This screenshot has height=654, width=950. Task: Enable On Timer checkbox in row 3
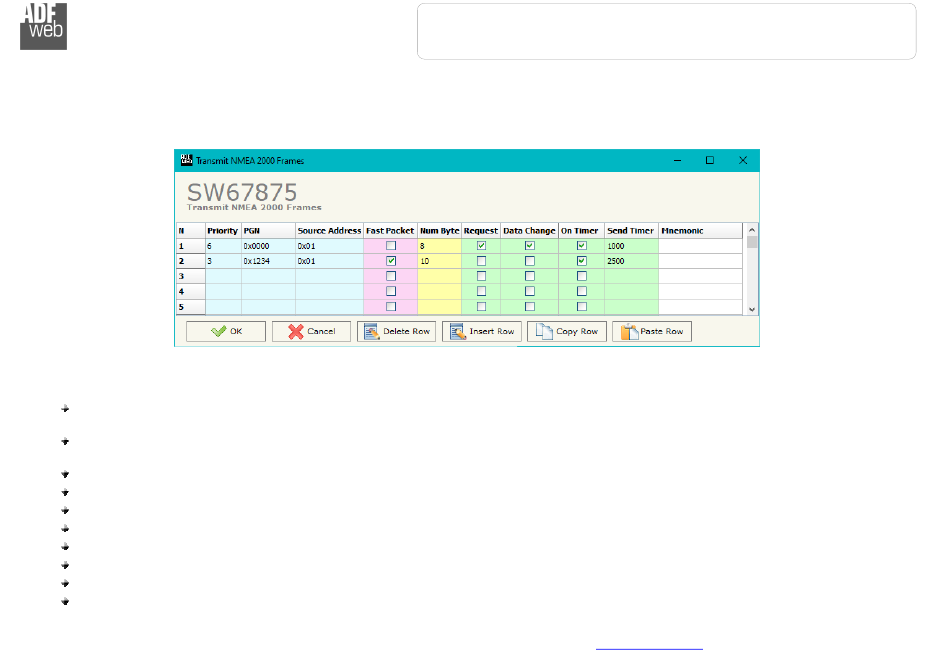582,276
